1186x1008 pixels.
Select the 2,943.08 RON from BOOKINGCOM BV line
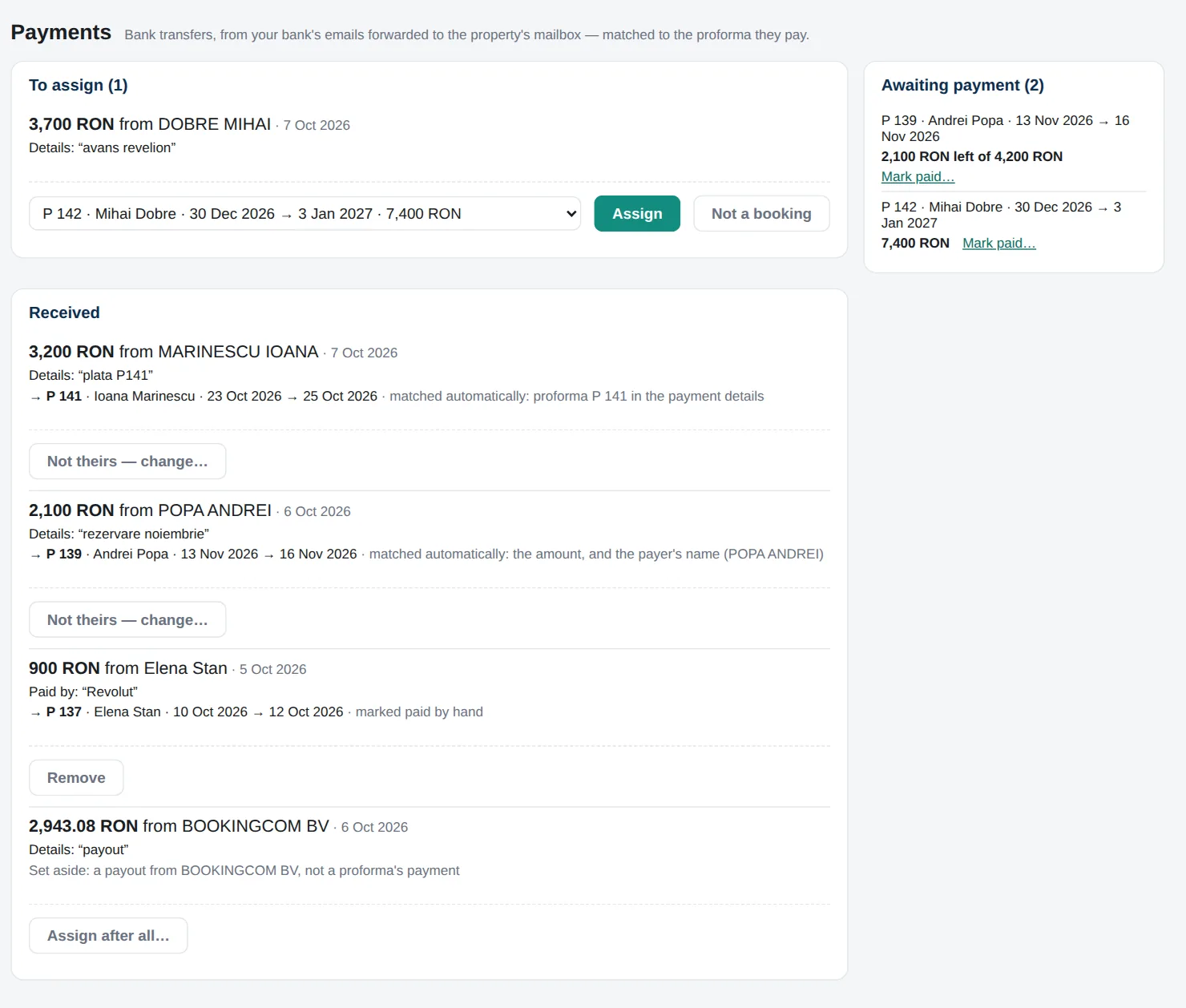(x=218, y=826)
